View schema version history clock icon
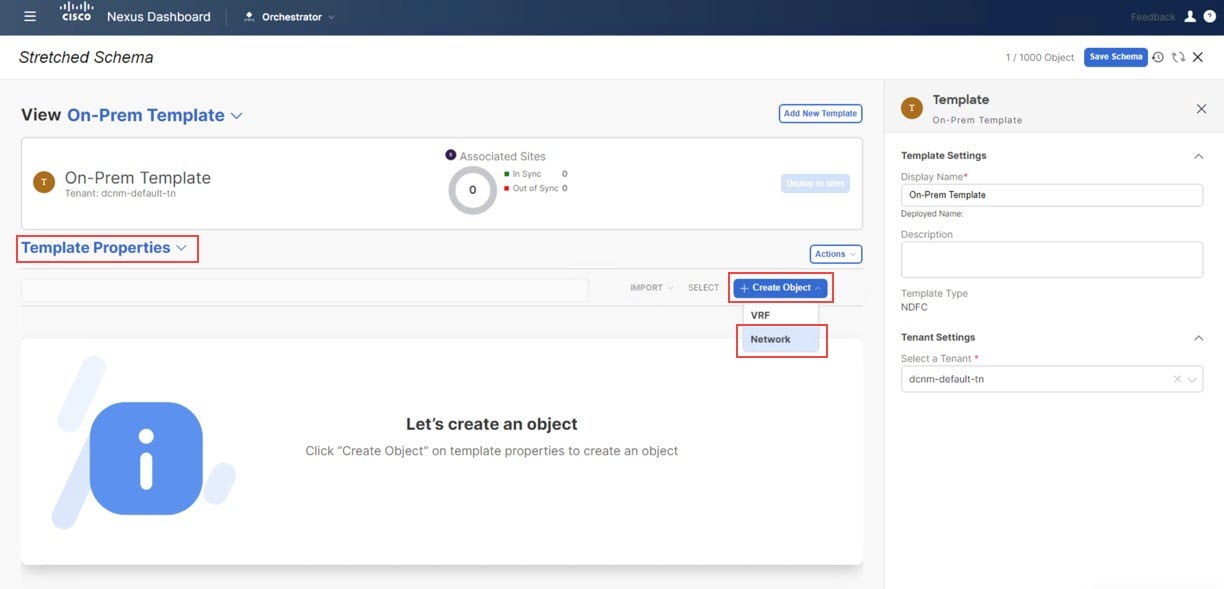 coord(1158,57)
